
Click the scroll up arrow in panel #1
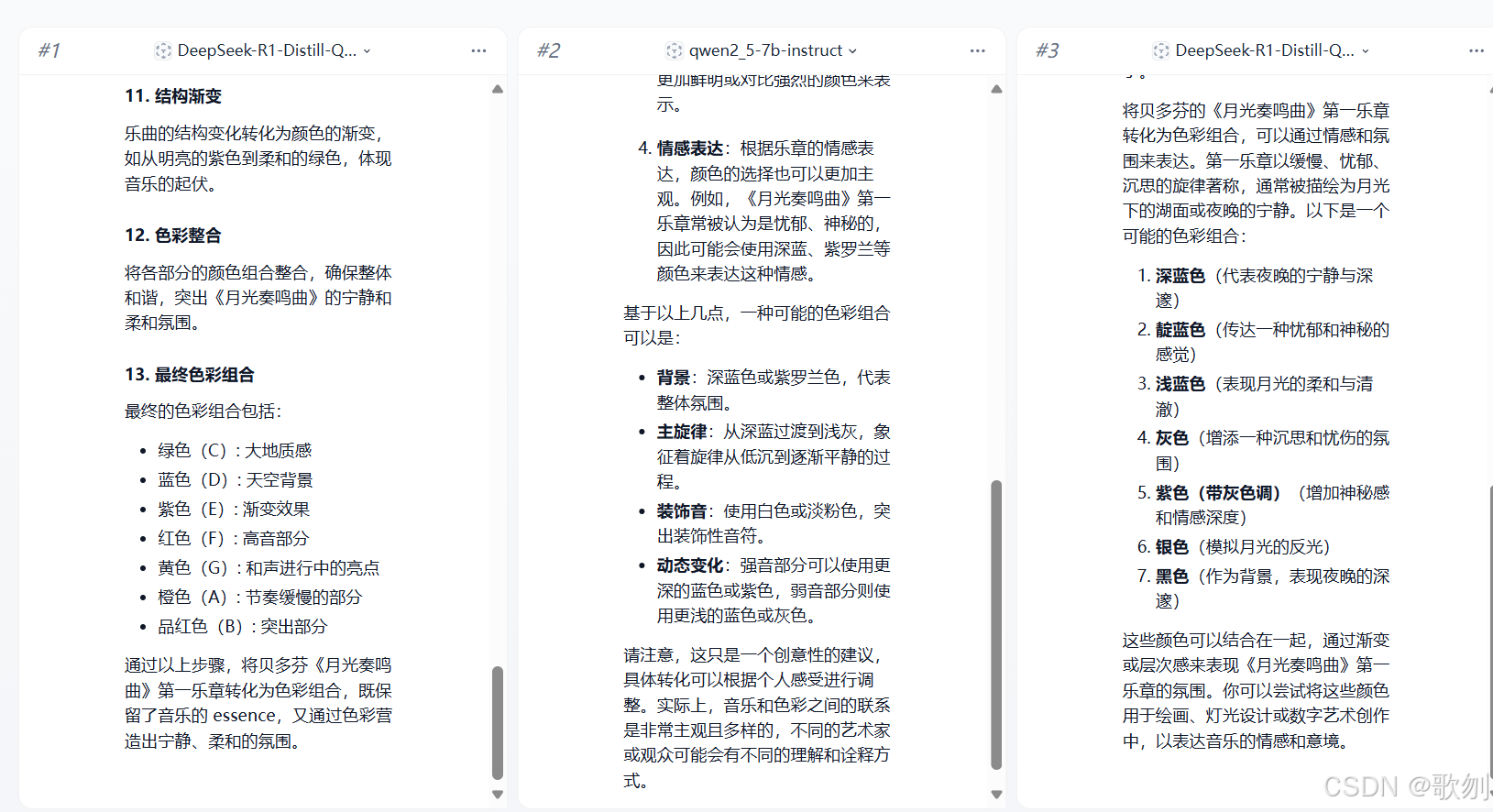tap(498, 89)
